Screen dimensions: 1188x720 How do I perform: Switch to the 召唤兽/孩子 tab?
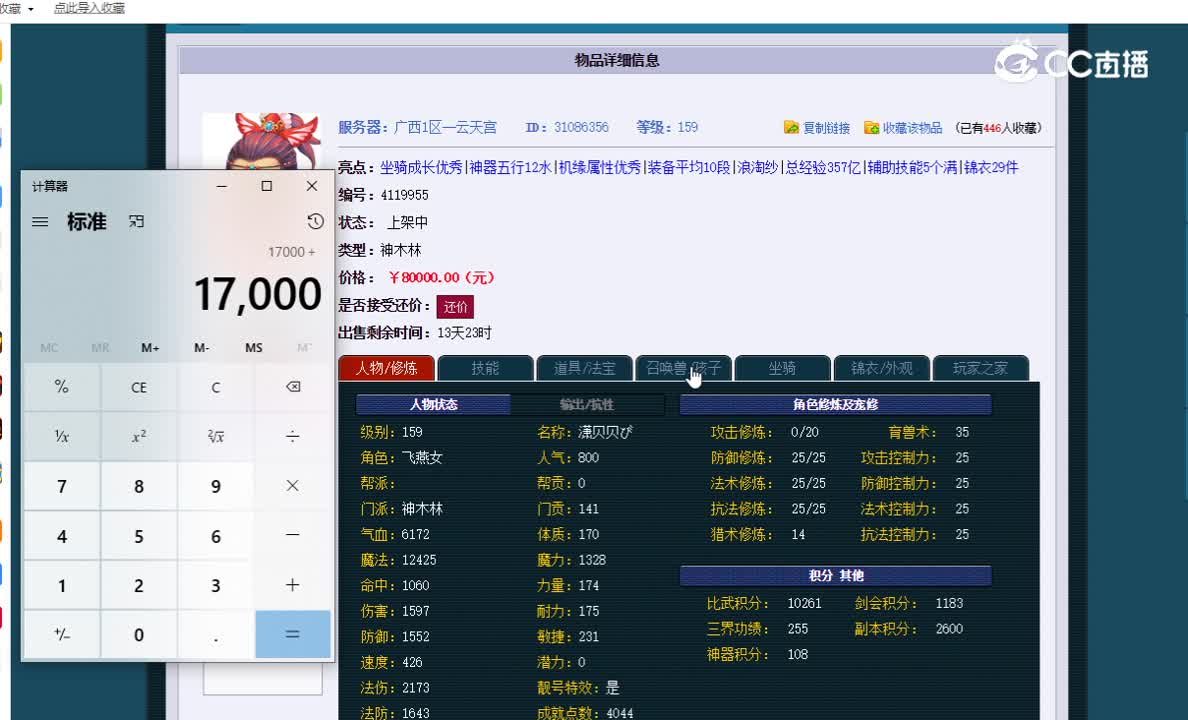click(683, 368)
